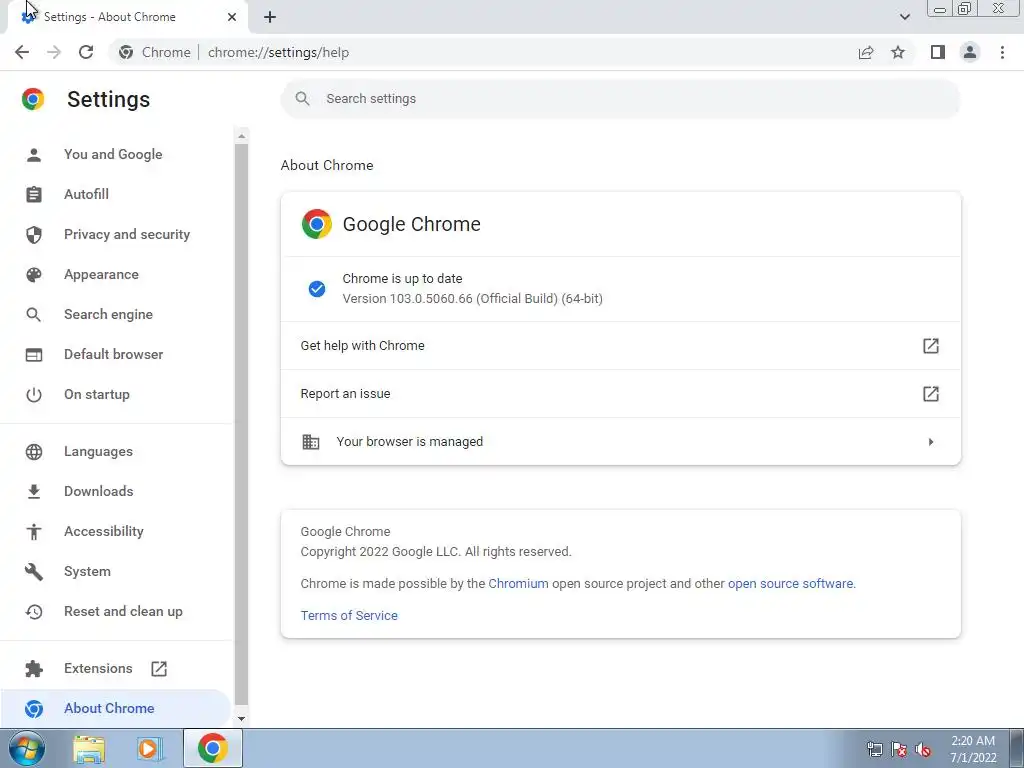Click the download arrow icon beside Downloads
Image resolution: width=1024 pixels, height=768 pixels.
pyautogui.click(x=34, y=491)
